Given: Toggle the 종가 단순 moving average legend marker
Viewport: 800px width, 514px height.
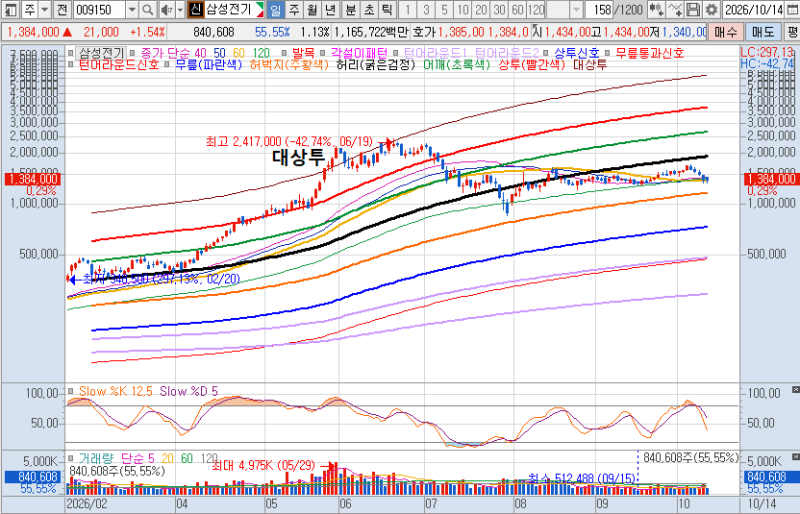Looking at the screenshot, I should pos(132,53).
